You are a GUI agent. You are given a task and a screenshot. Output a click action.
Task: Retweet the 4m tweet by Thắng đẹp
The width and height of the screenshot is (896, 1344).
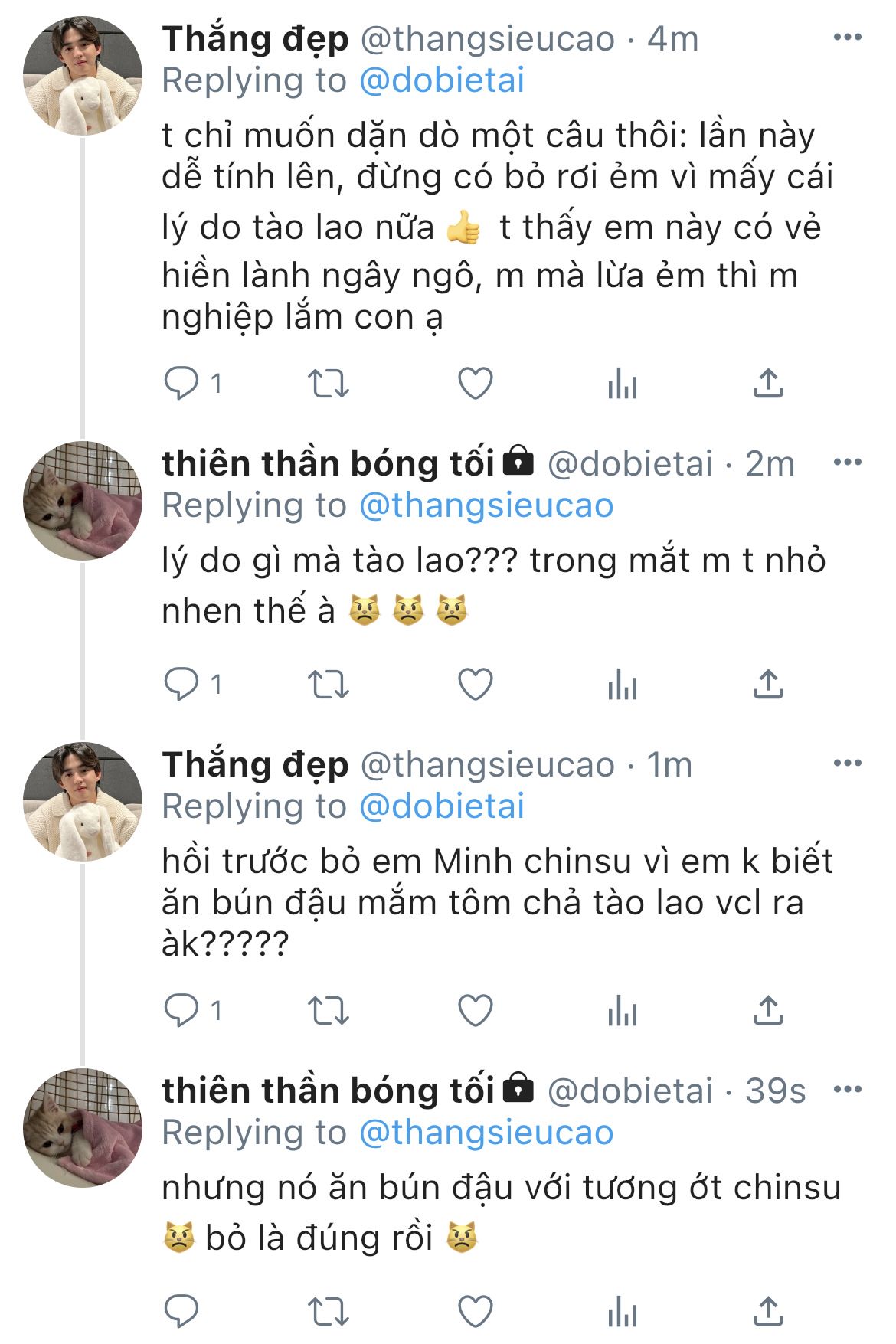(x=328, y=384)
